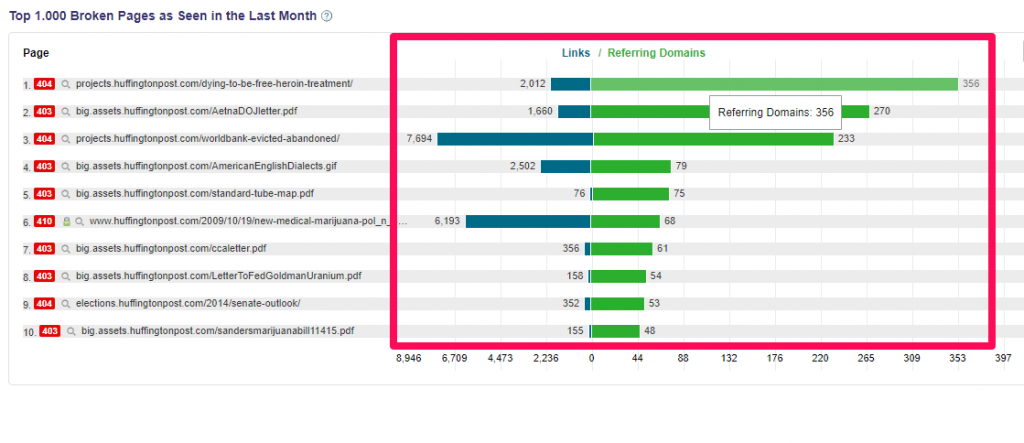1024x443 pixels.
Task: Click the 403 badge beside standard-tube-map.pdf
Action: pos(44,193)
